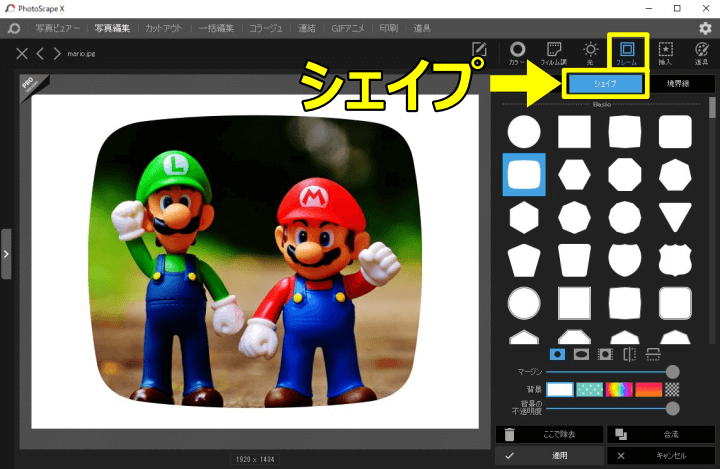Choose the highlighted rounded TV-style shape

[524, 175]
